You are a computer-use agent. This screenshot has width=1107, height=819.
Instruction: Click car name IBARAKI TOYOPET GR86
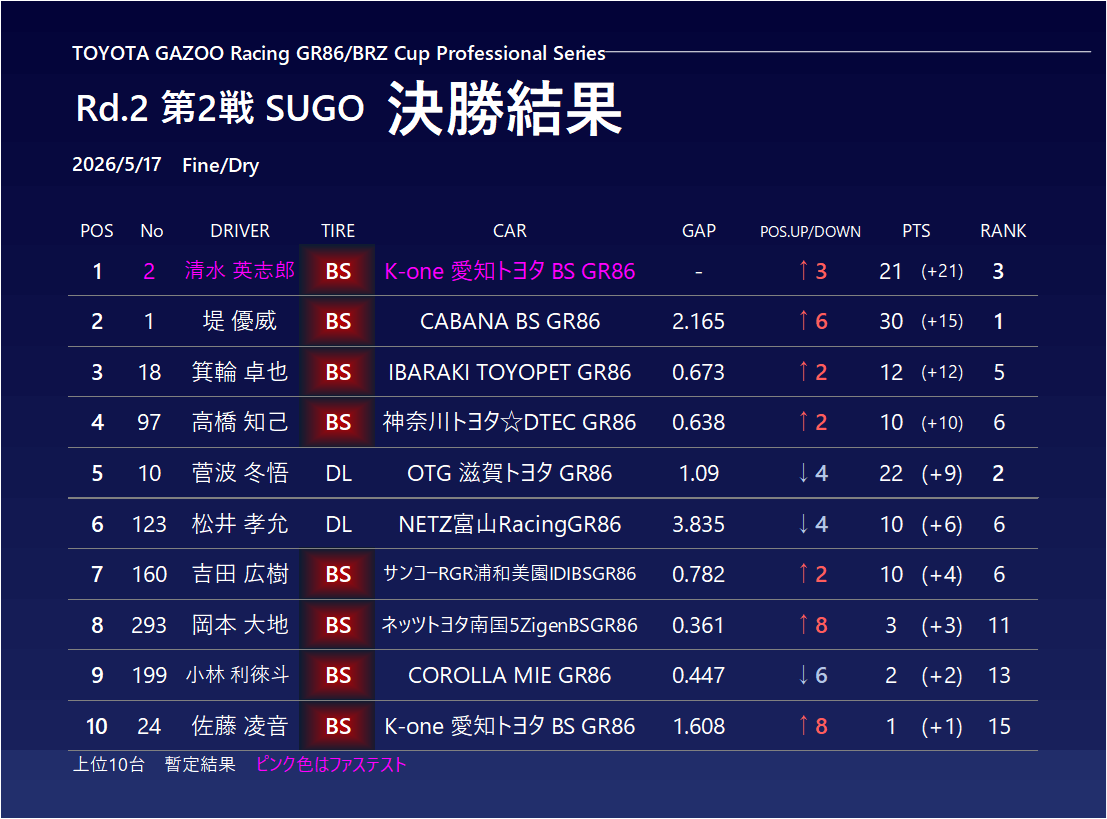click(510, 372)
